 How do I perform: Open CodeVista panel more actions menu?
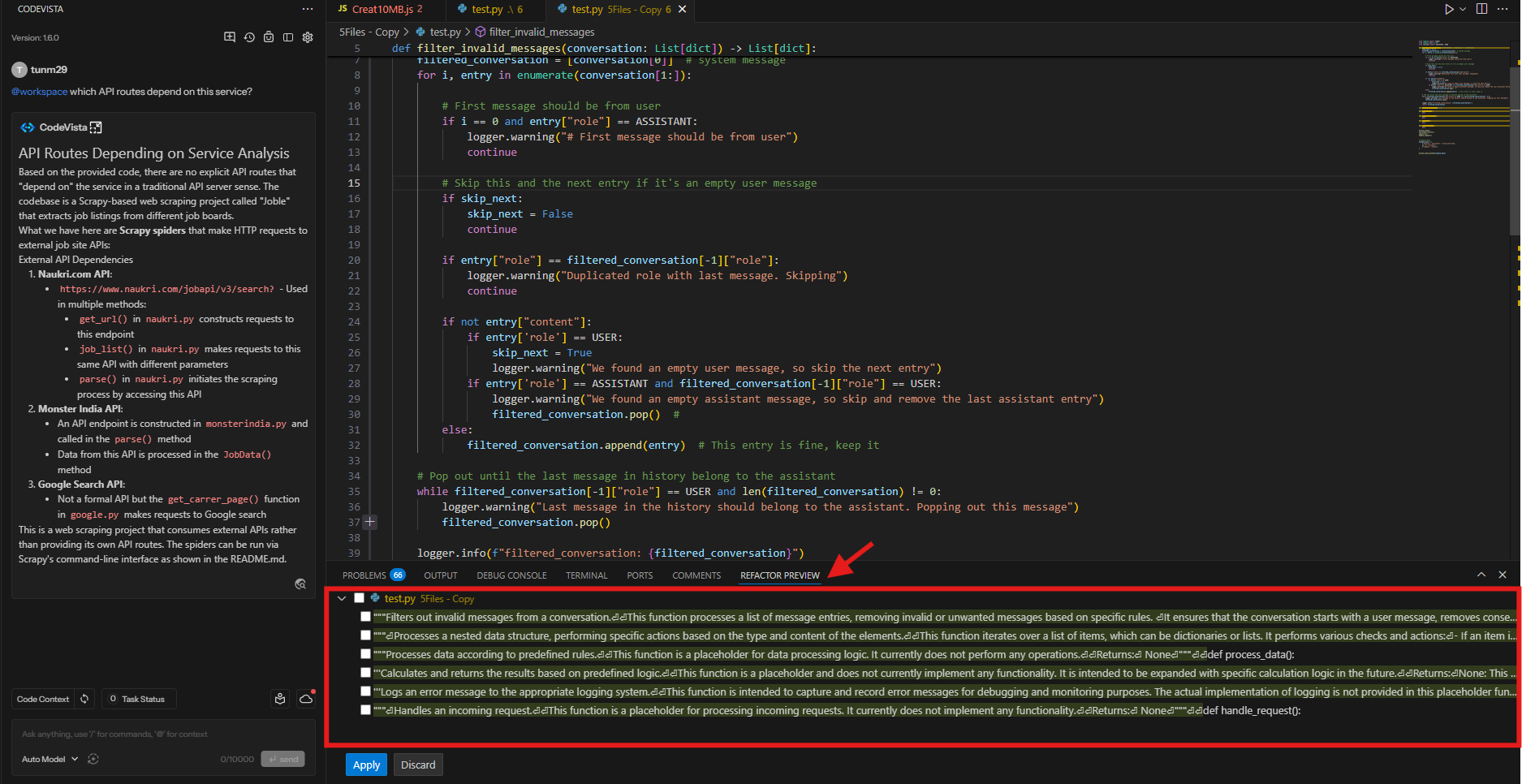(308, 9)
